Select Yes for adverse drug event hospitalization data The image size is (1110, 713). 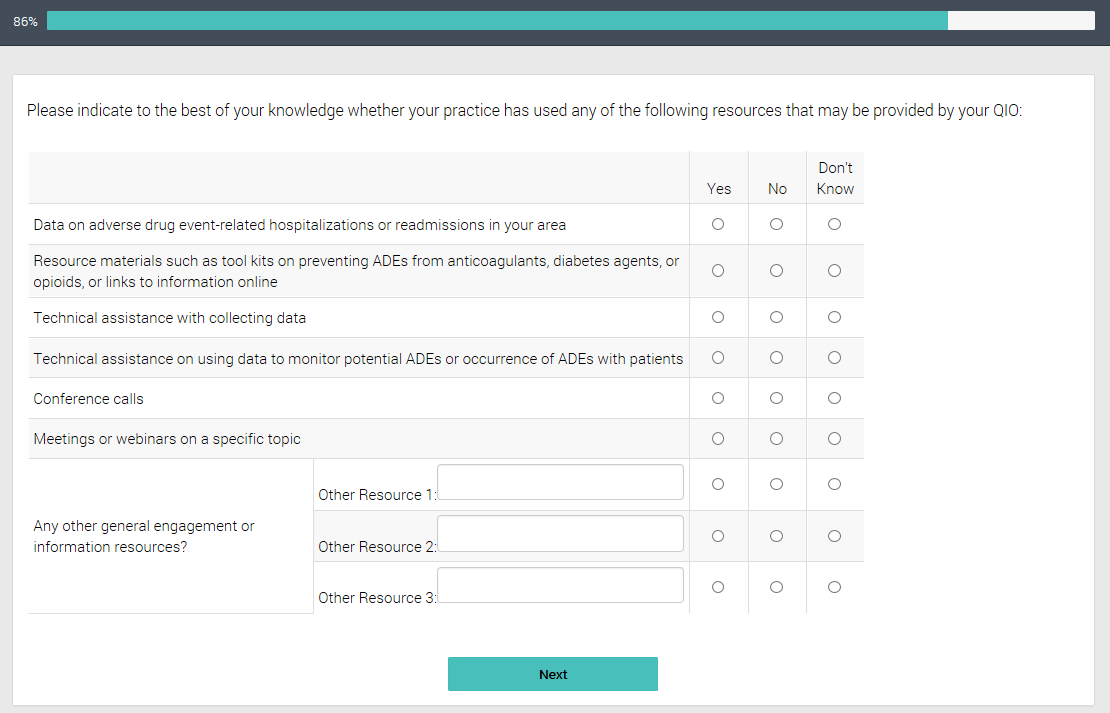click(x=718, y=225)
